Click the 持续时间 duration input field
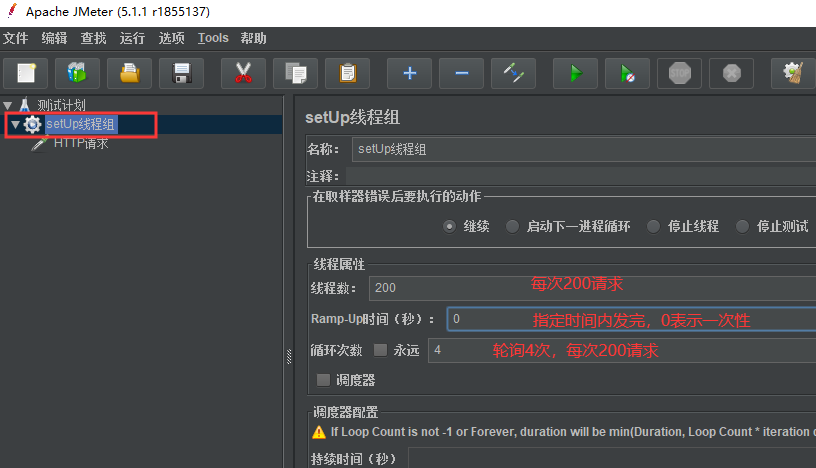 (613, 459)
